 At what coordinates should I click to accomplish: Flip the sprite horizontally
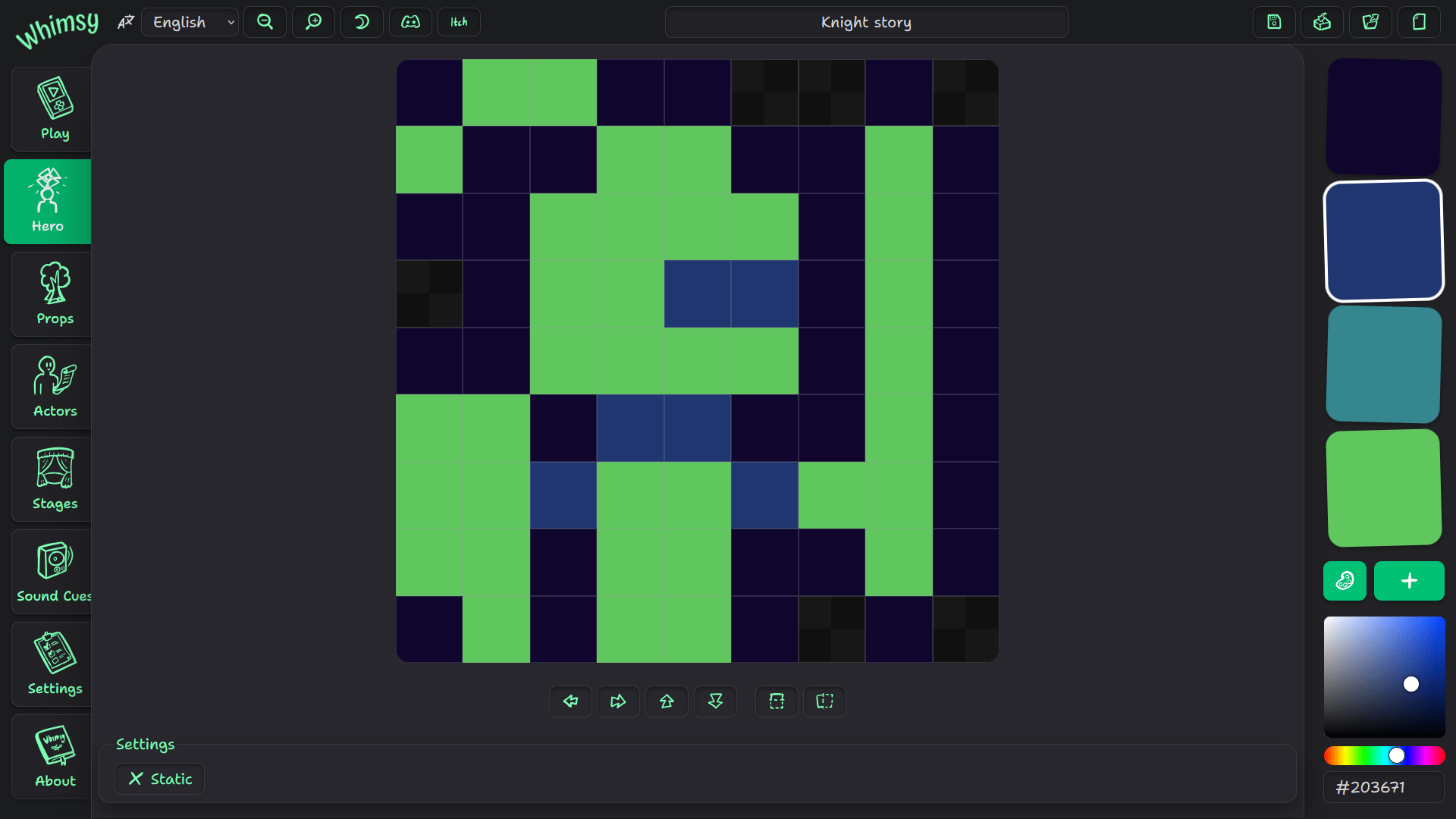coord(824,701)
